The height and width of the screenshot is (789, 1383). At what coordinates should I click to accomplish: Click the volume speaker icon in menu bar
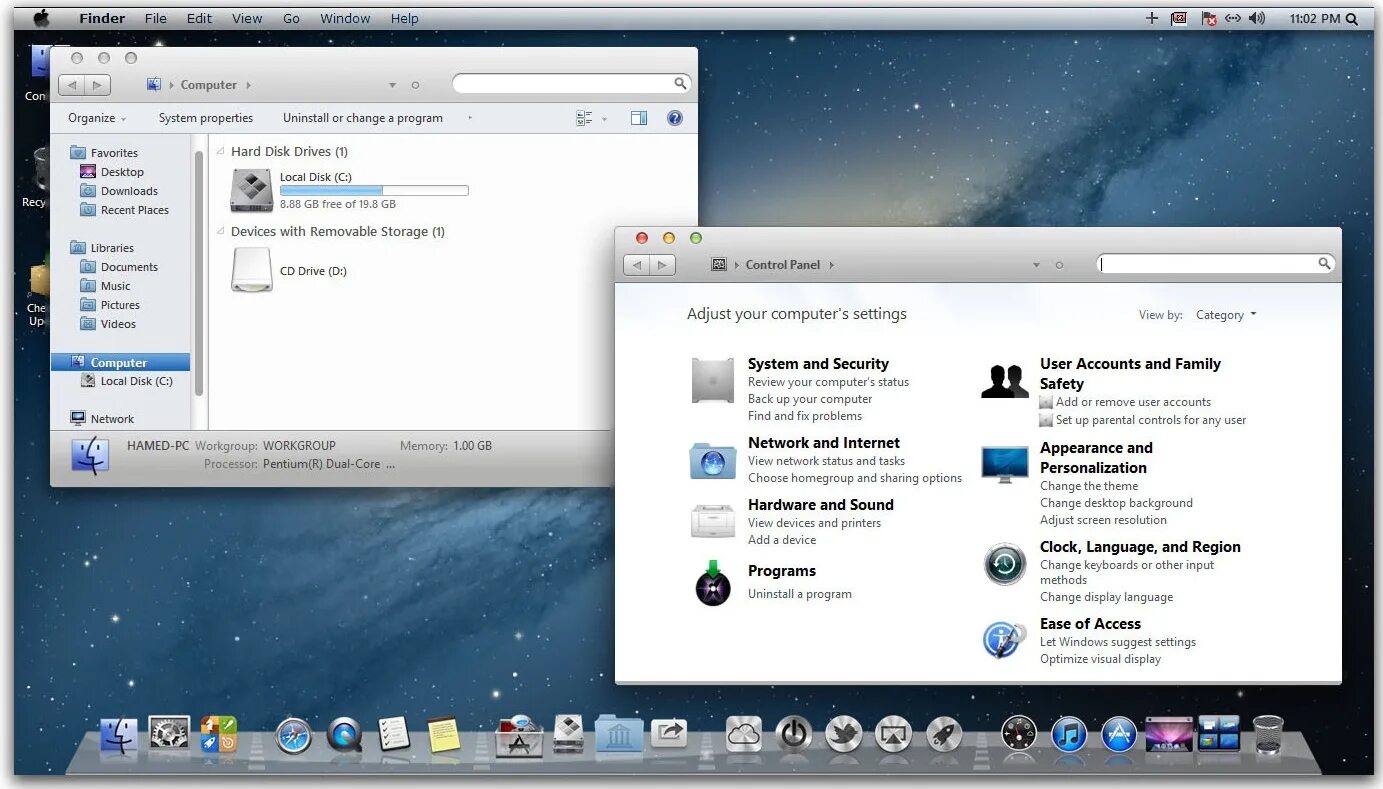tap(1257, 18)
